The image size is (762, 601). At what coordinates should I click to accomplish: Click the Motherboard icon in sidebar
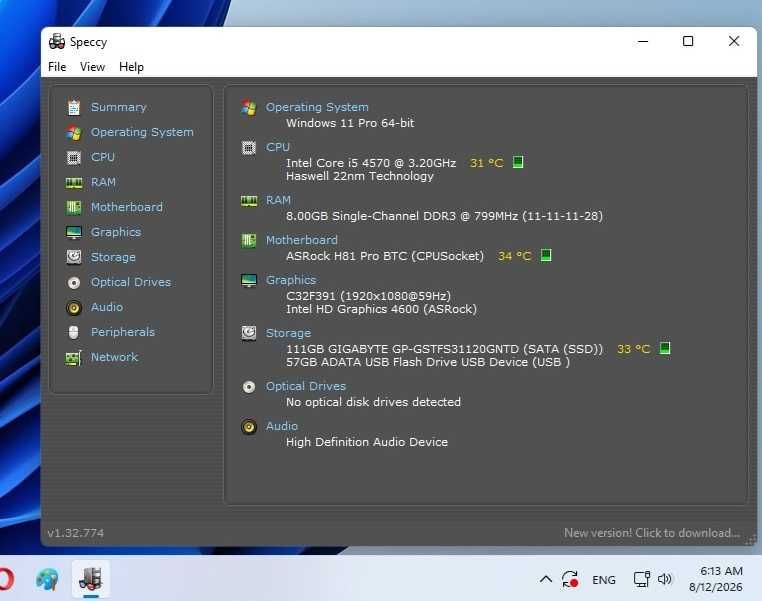(74, 207)
